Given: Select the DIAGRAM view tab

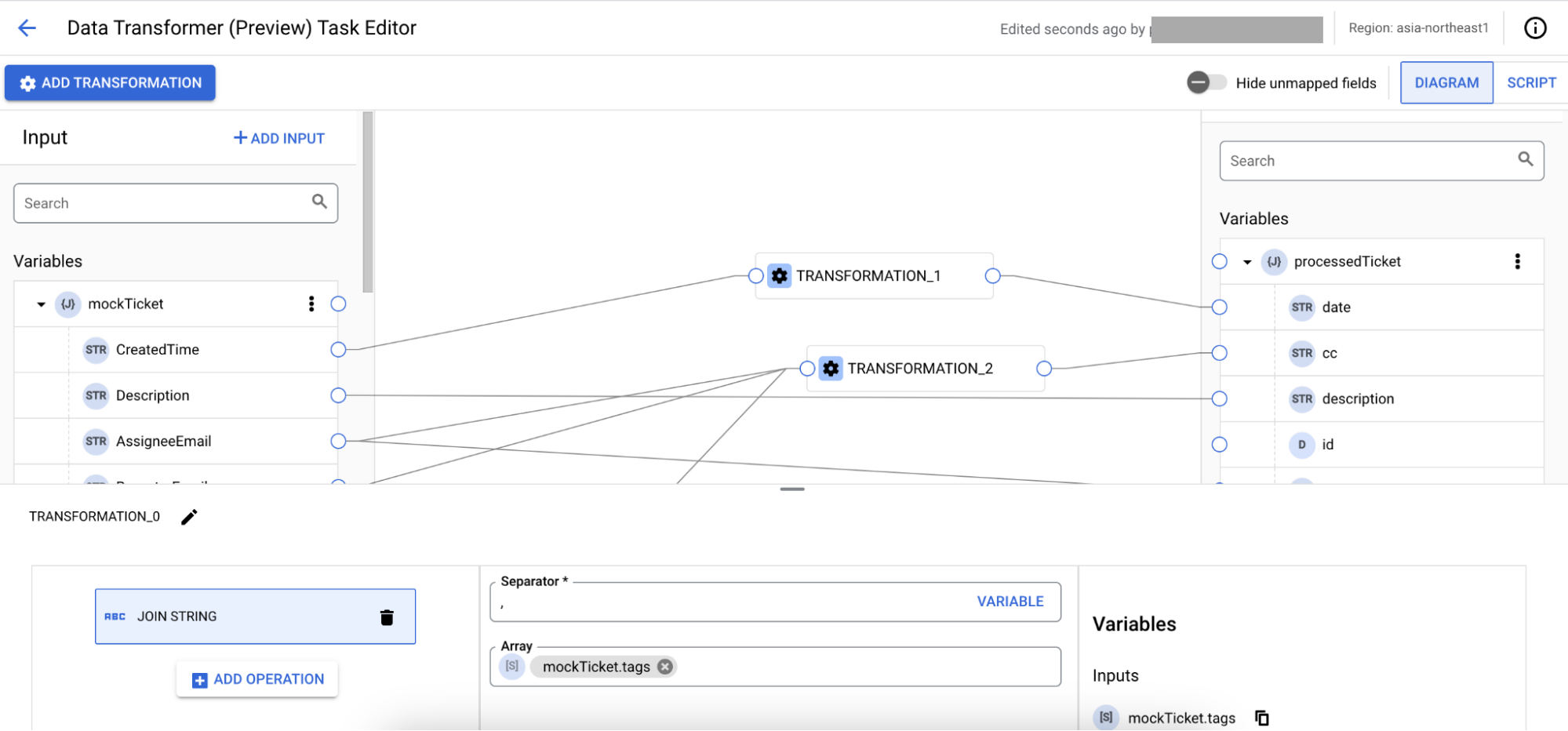Looking at the screenshot, I should [x=1446, y=82].
